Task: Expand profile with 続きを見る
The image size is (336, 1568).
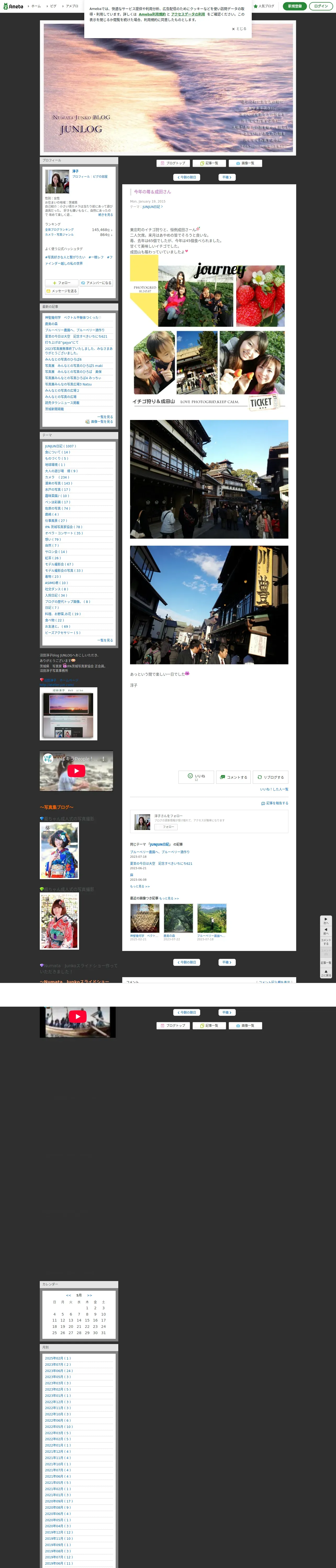Action: point(105,215)
